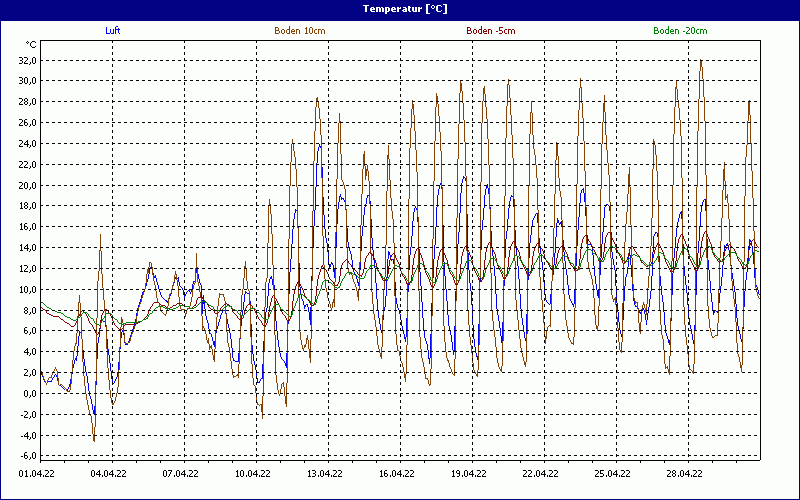The image size is (800, 500).
Task: Click the 12,0 y-axis tick label
Action: click(25, 268)
